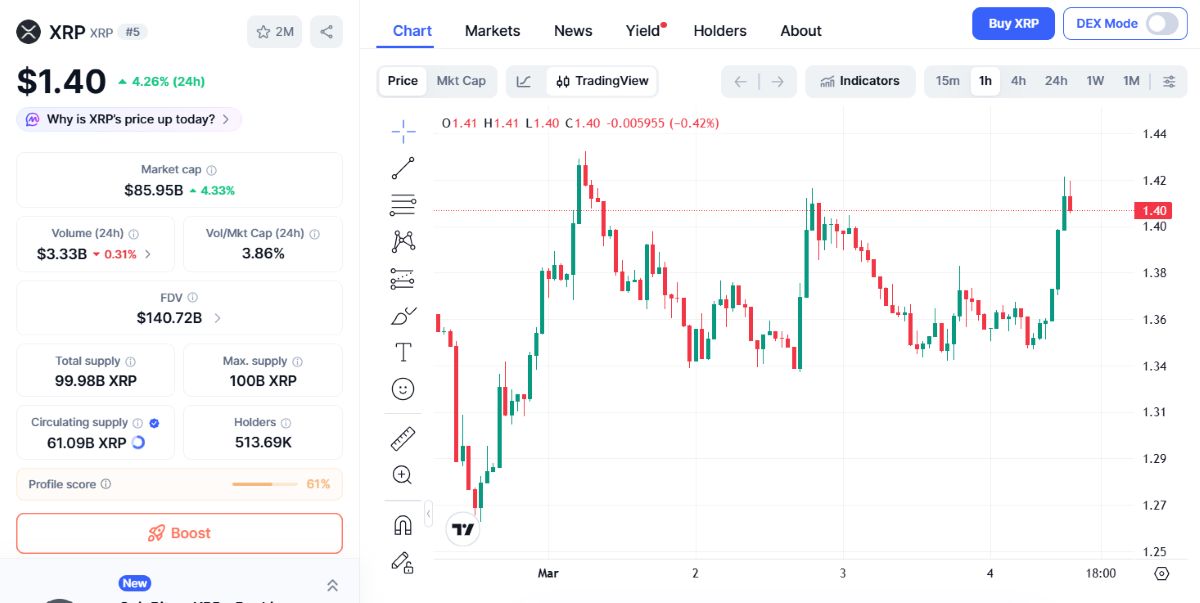The height and width of the screenshot is (603, 1200).
Task: Click the Boost button
Action: point(179,533)
